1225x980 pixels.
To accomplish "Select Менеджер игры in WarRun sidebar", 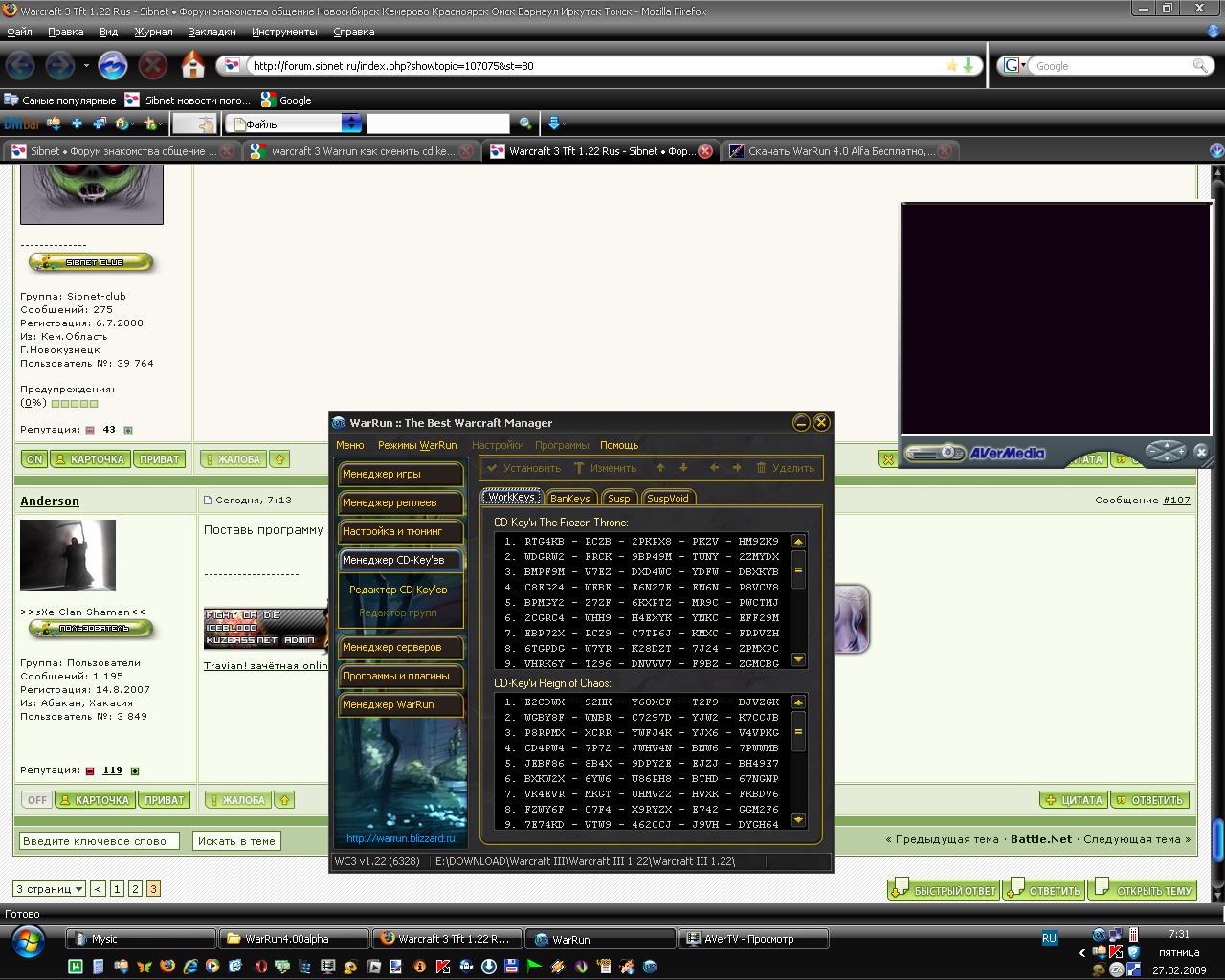I will click(400, 474).
